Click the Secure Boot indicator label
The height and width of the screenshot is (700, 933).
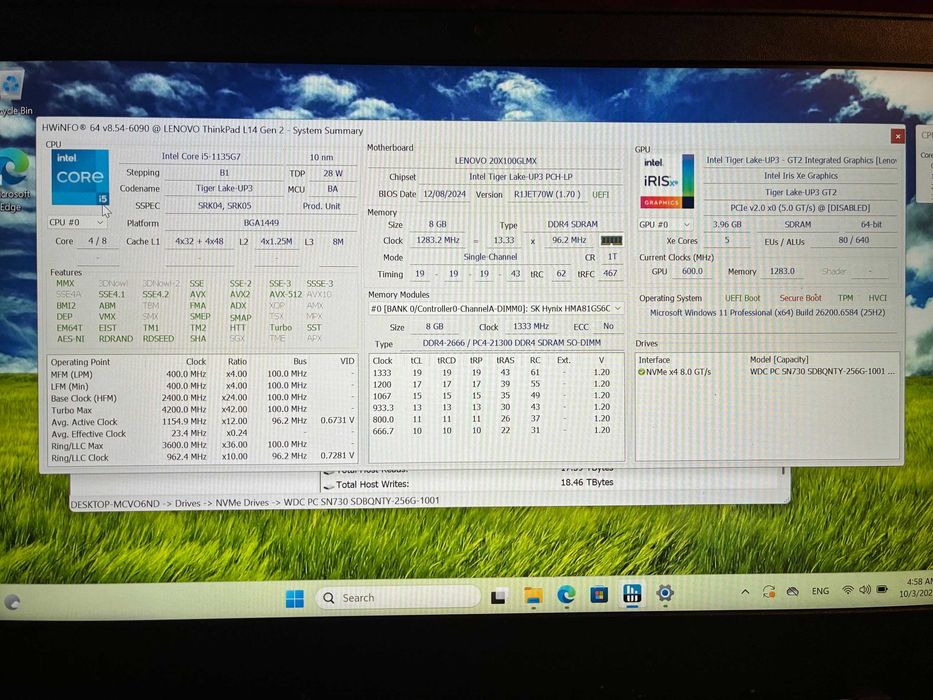coord(800,298)
